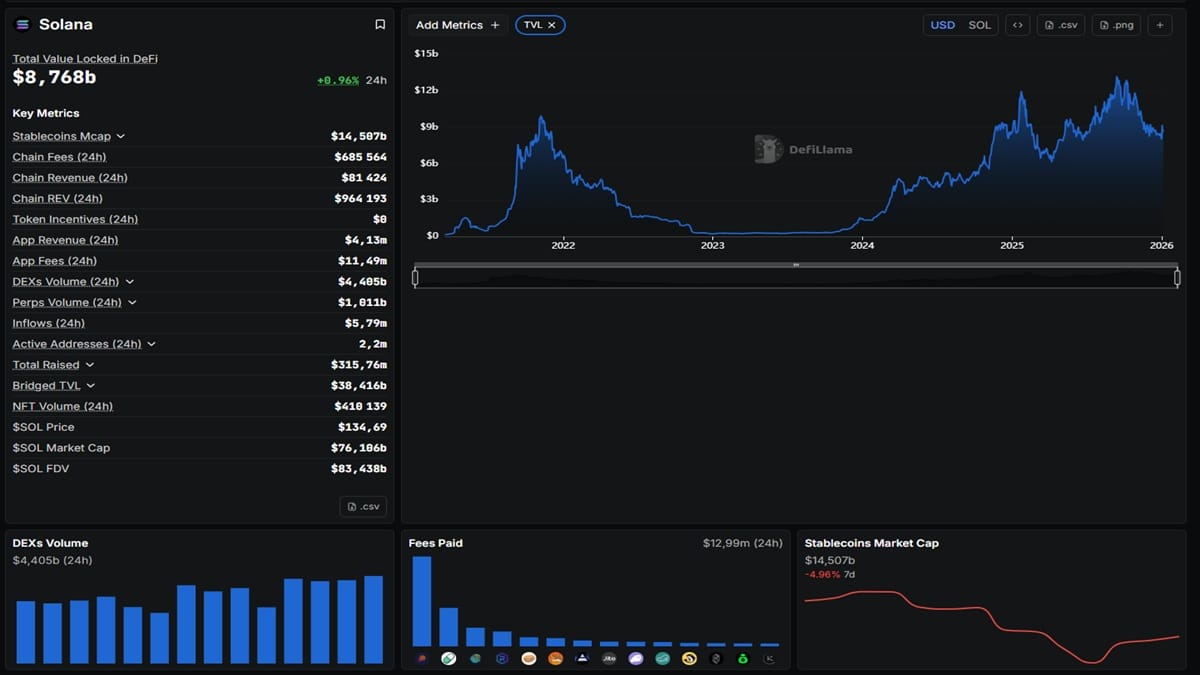Image resolution: width=1200 pixels, height=675 pixels.
Task: Click the dark triangle protocol icon
Action: [582, 658]
